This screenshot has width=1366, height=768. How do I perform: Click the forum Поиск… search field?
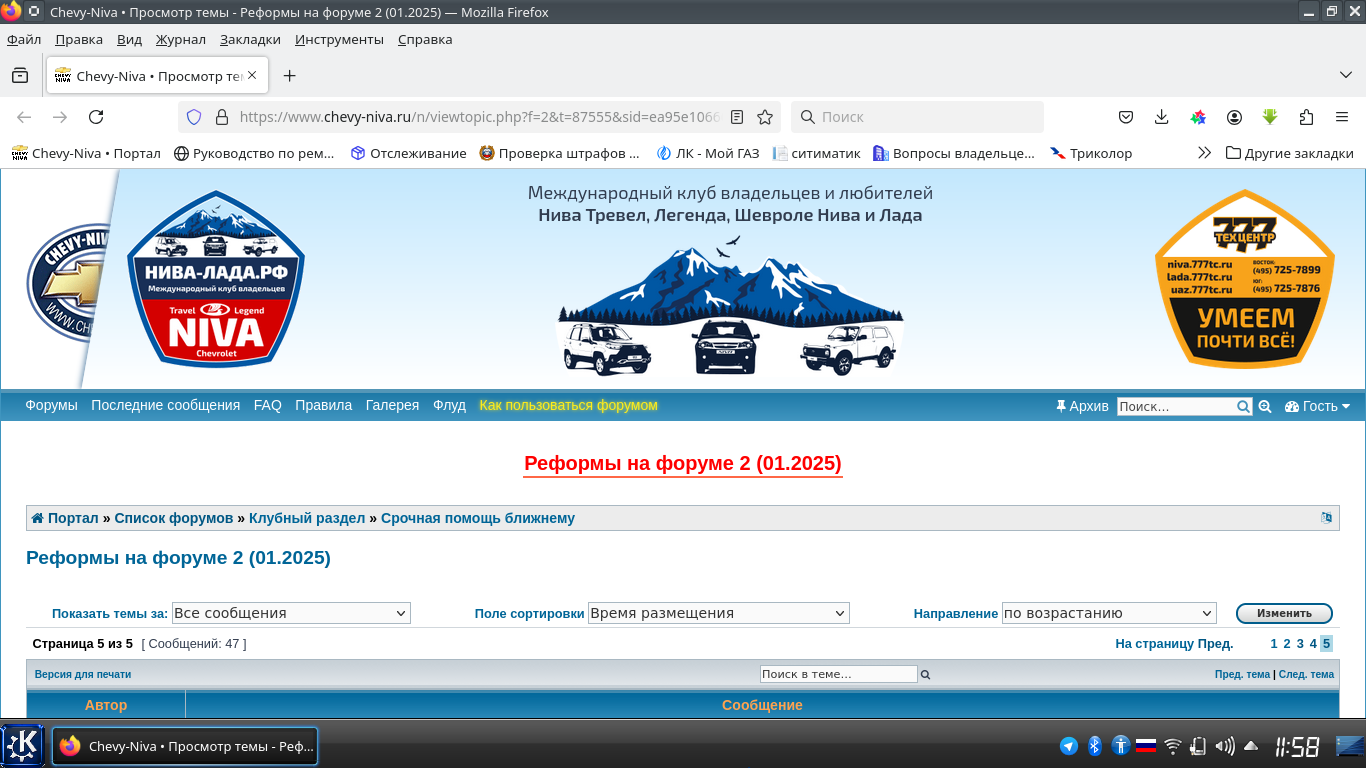pyautogui.click(x=1177, y=406)
